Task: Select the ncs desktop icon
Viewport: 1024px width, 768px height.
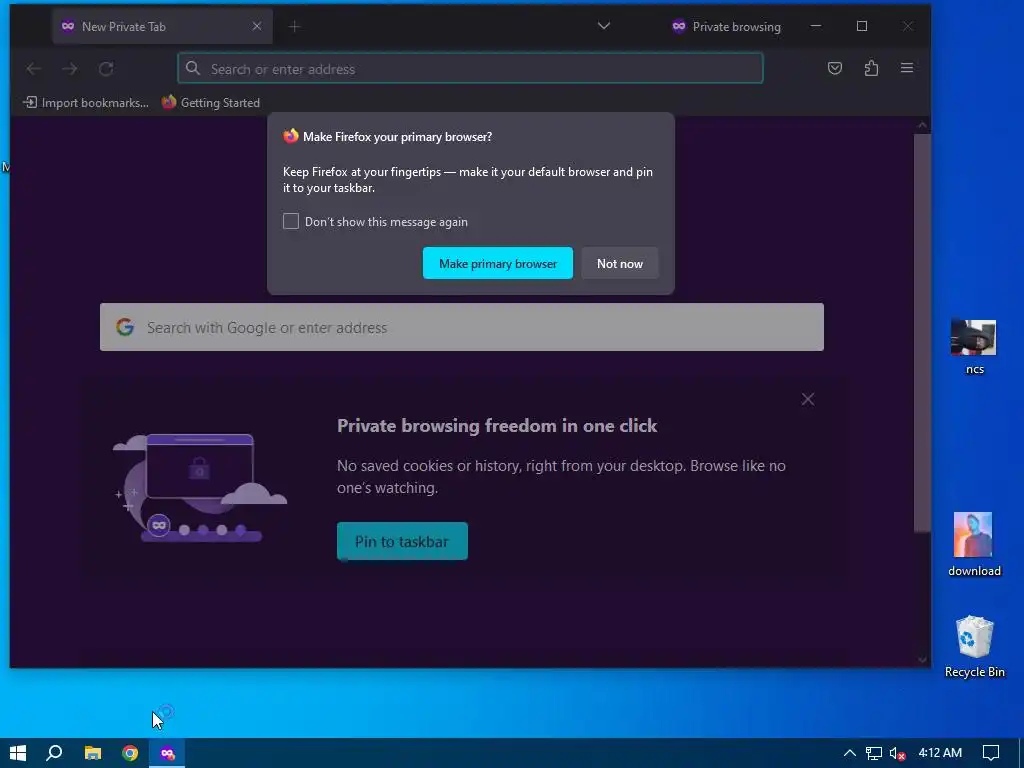Action: (974, 347)
